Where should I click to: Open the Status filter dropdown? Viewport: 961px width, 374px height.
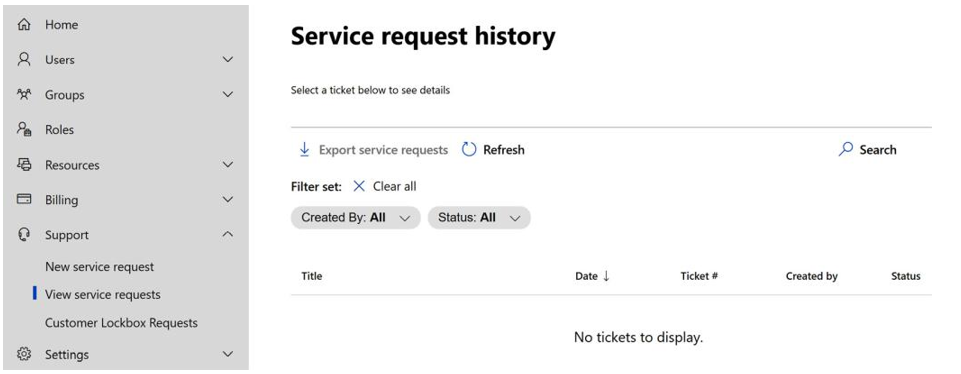pos(479,218)
